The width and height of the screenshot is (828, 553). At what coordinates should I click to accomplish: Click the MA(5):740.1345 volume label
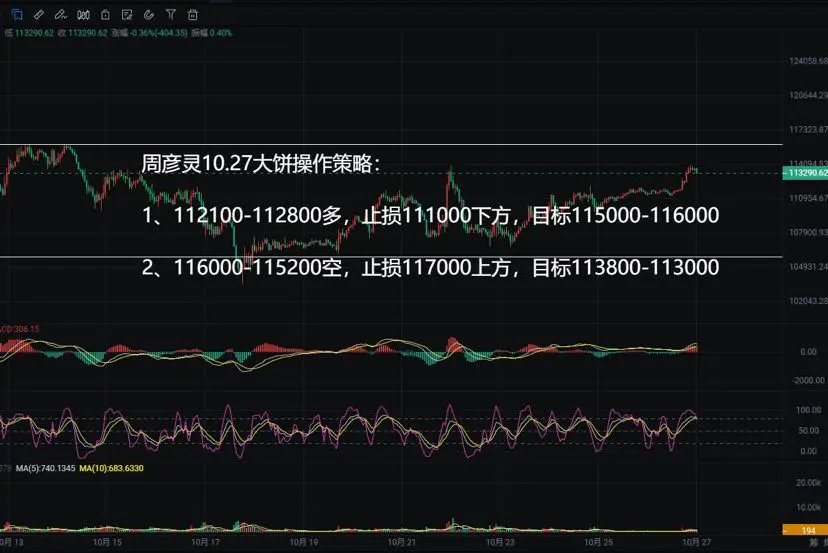pyautogui.click(x=45, y=468)
